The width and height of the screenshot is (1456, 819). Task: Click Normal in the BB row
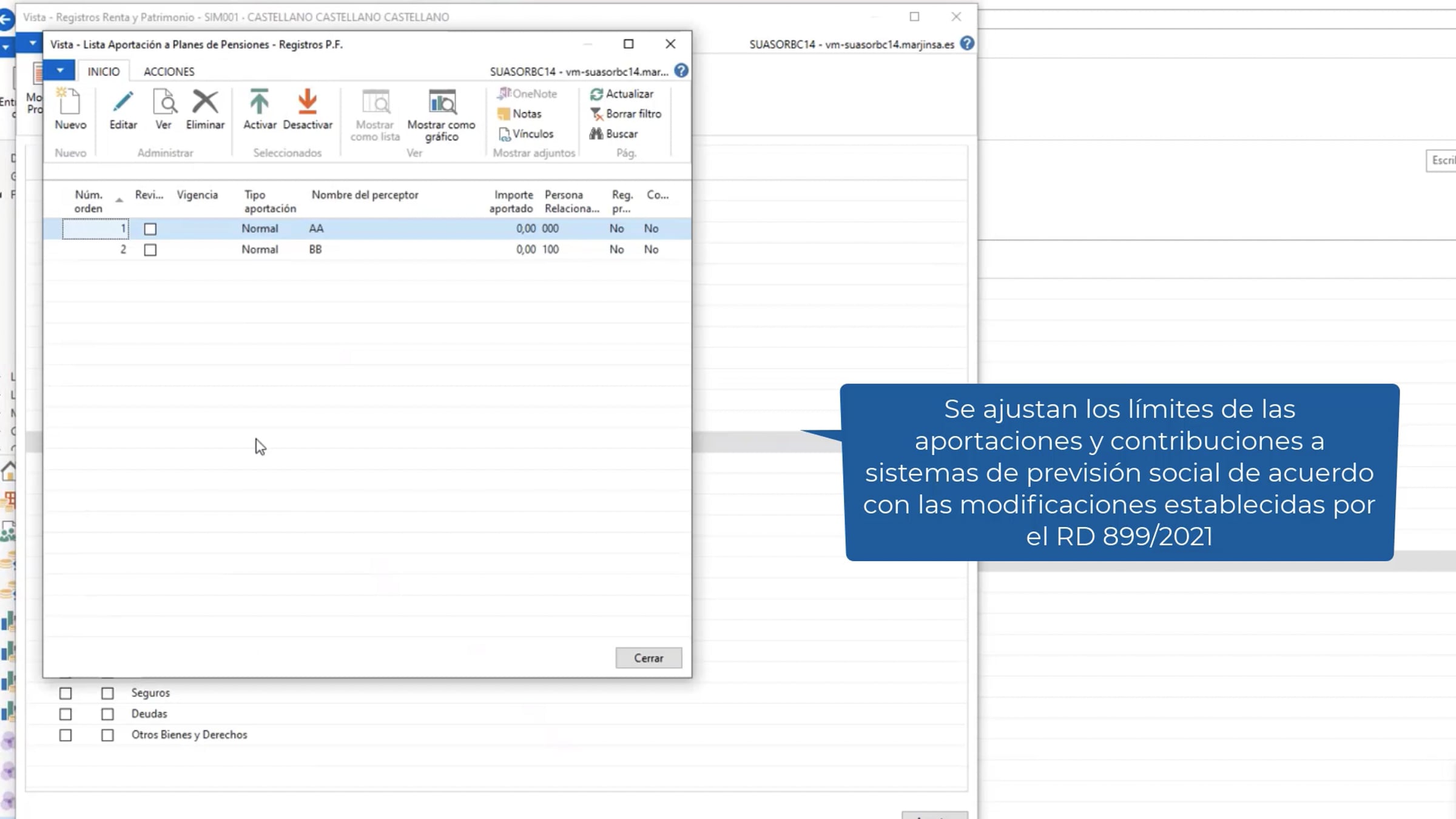[x=260, y=249]
